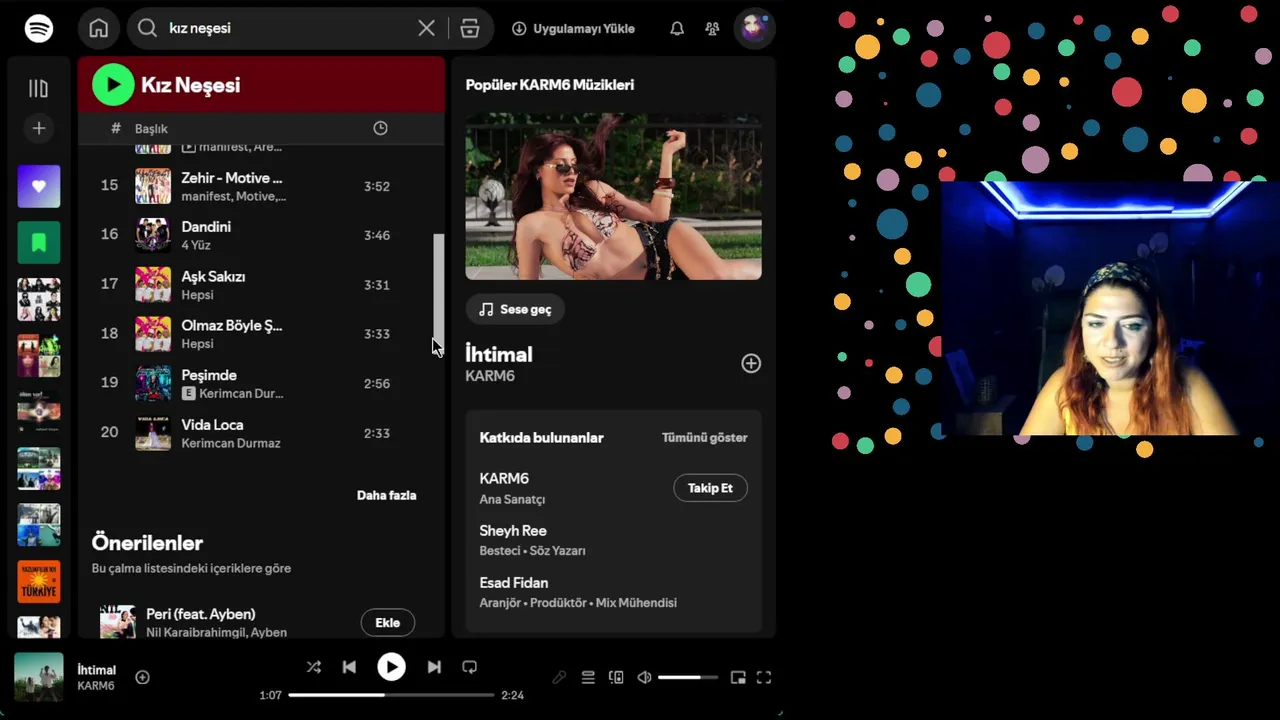This screenshot has width=1280, height=720.
Task: Seek on the song progress bar
Action: pos(391,695)
